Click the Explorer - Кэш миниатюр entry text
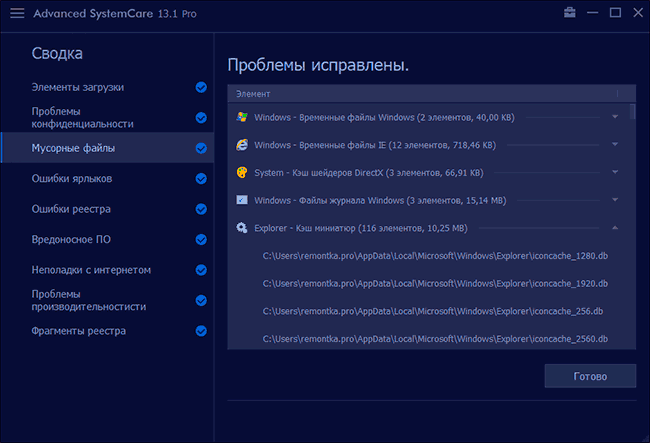The width and height of the screenshot is (650, 443). point(361,228)
